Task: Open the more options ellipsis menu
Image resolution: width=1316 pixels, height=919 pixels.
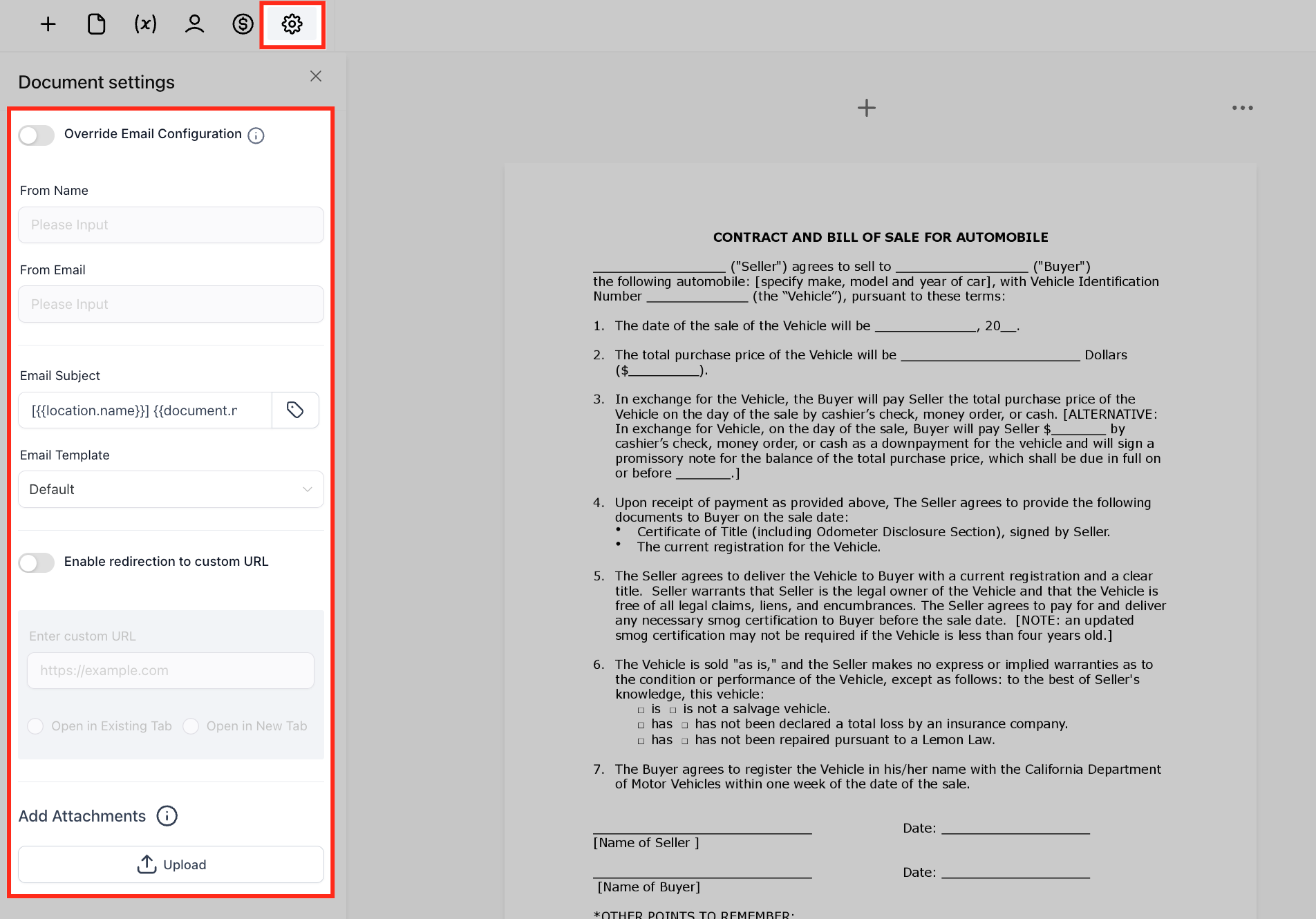Action: pyautogui.click(x=1241, y=108)
